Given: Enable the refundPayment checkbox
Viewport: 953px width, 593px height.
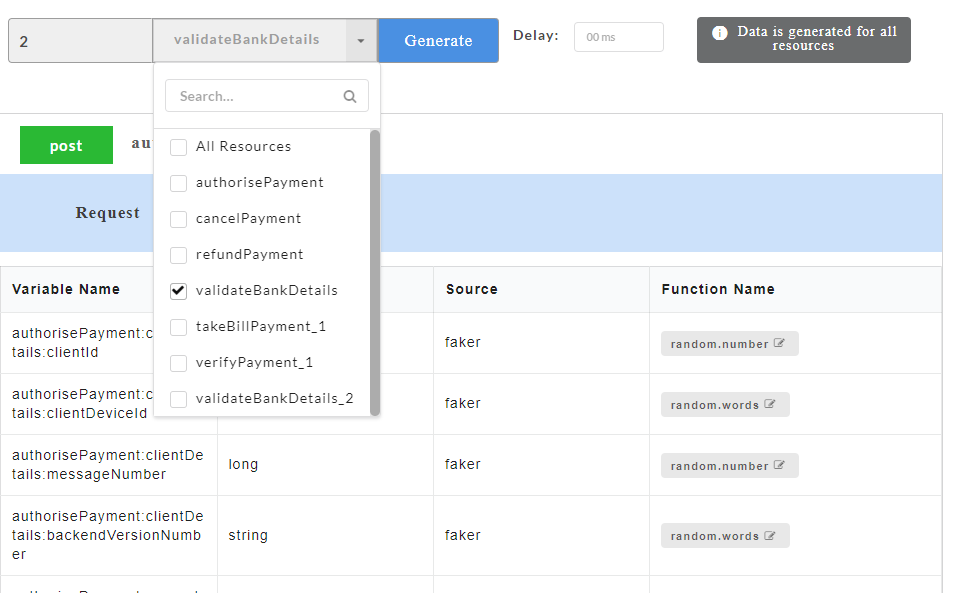Looking at the screenshot, I should [179, 255].
